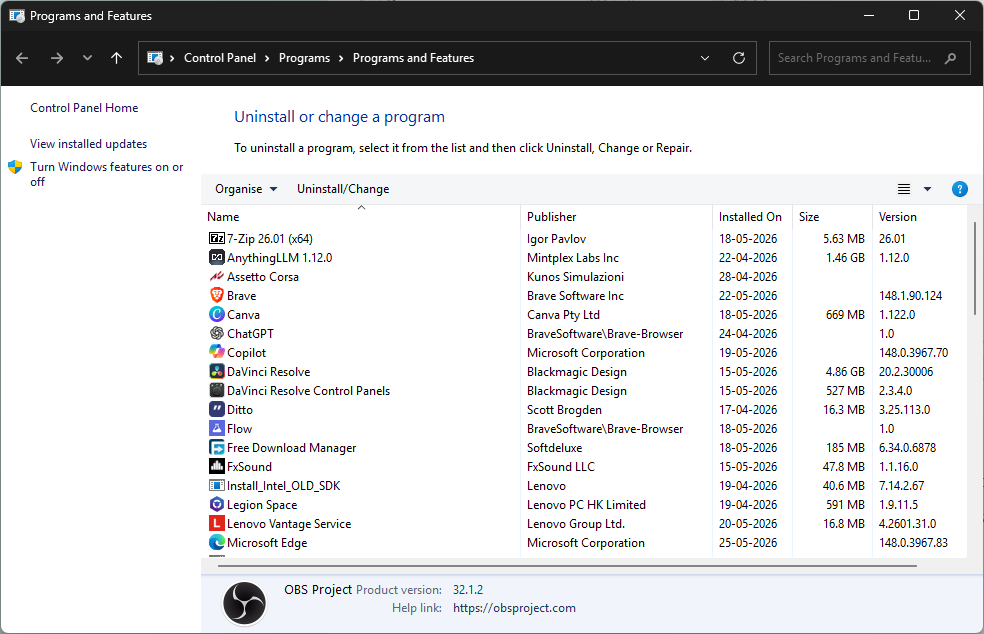Click the Copilot icon
Viewport: 984px width, 634px height.
(x=217, y=352)
